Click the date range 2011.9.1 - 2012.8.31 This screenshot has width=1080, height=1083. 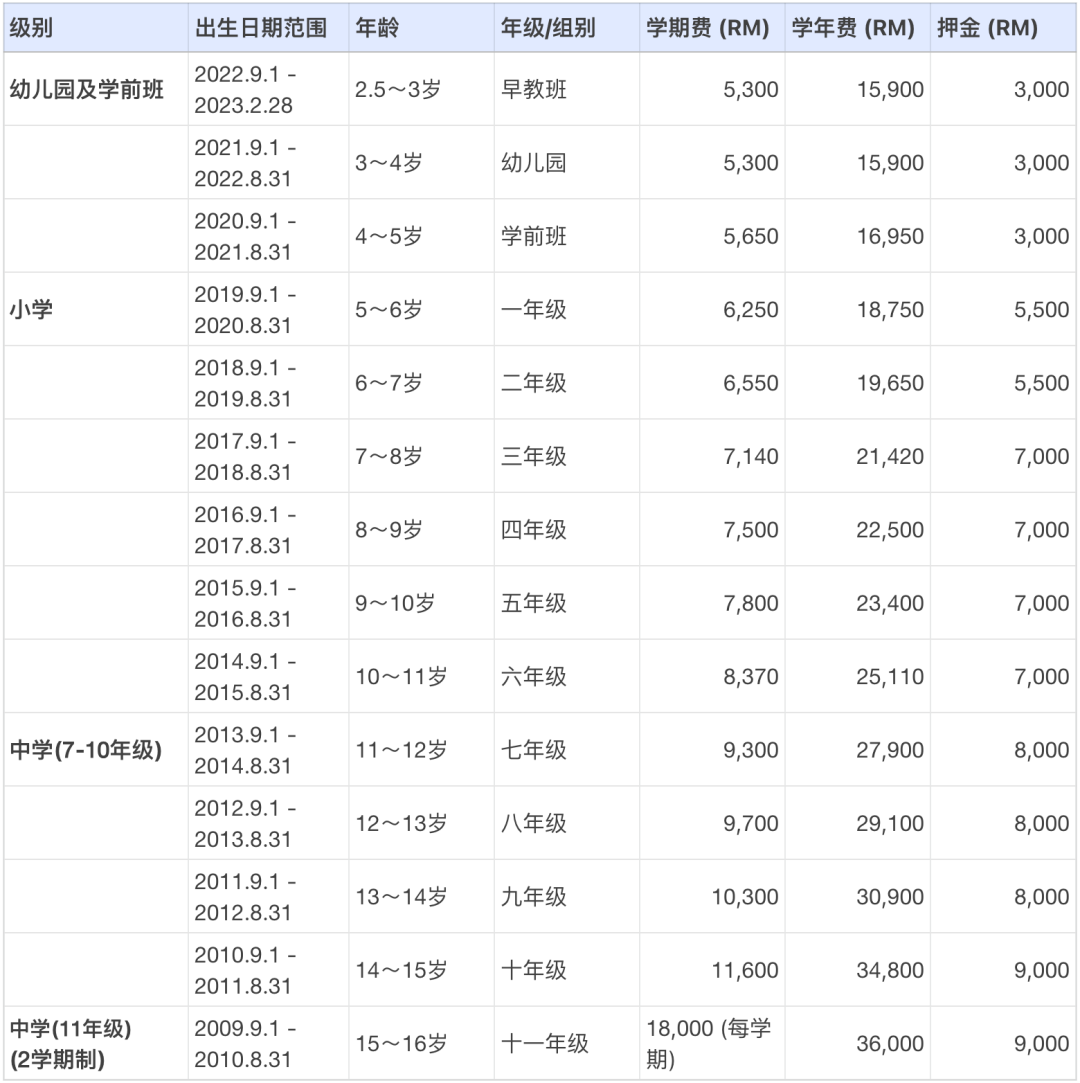tap(268, 897)
